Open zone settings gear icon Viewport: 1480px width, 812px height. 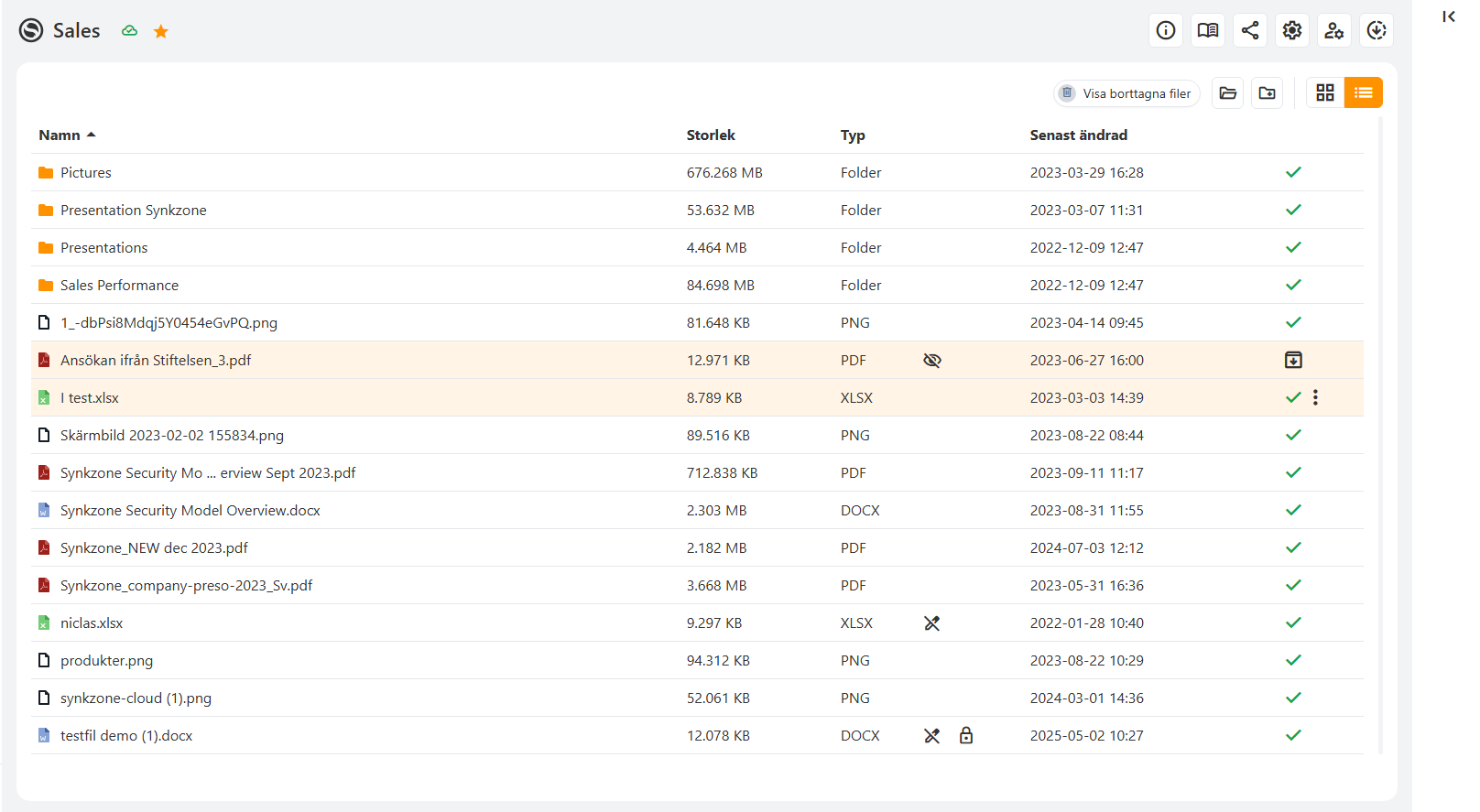1292,30
